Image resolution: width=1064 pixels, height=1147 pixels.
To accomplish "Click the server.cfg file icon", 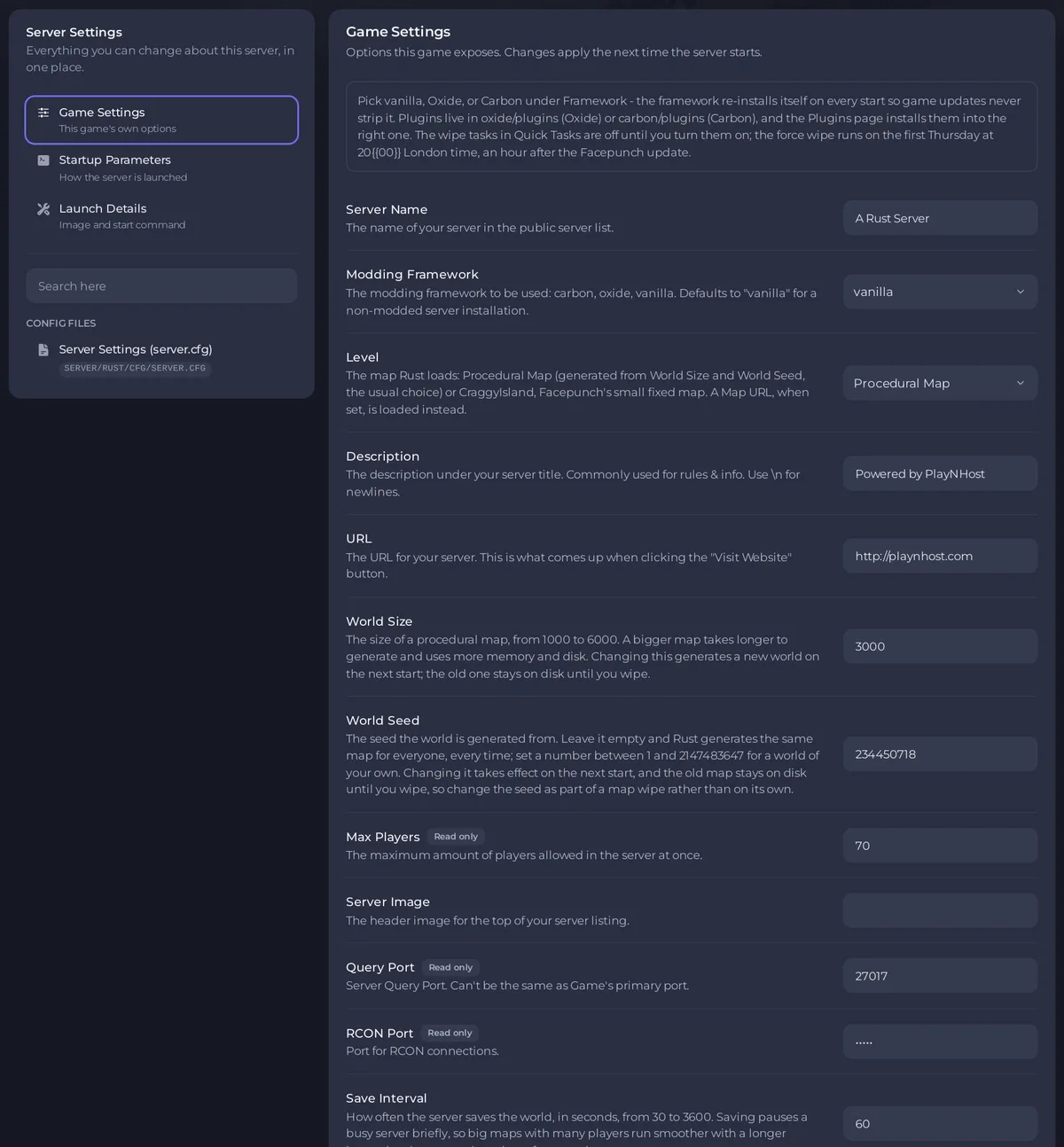I will [x=43, y=350].
